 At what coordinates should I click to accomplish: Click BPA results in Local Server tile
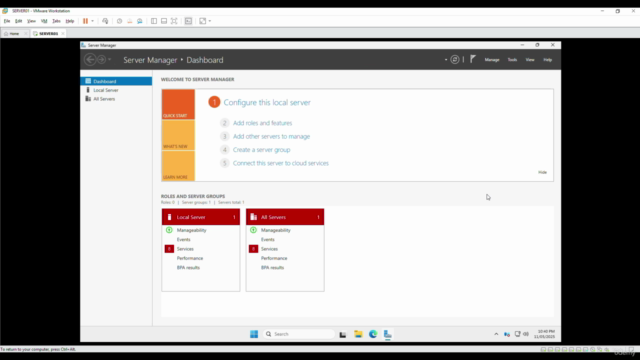[x=188, y=268]
